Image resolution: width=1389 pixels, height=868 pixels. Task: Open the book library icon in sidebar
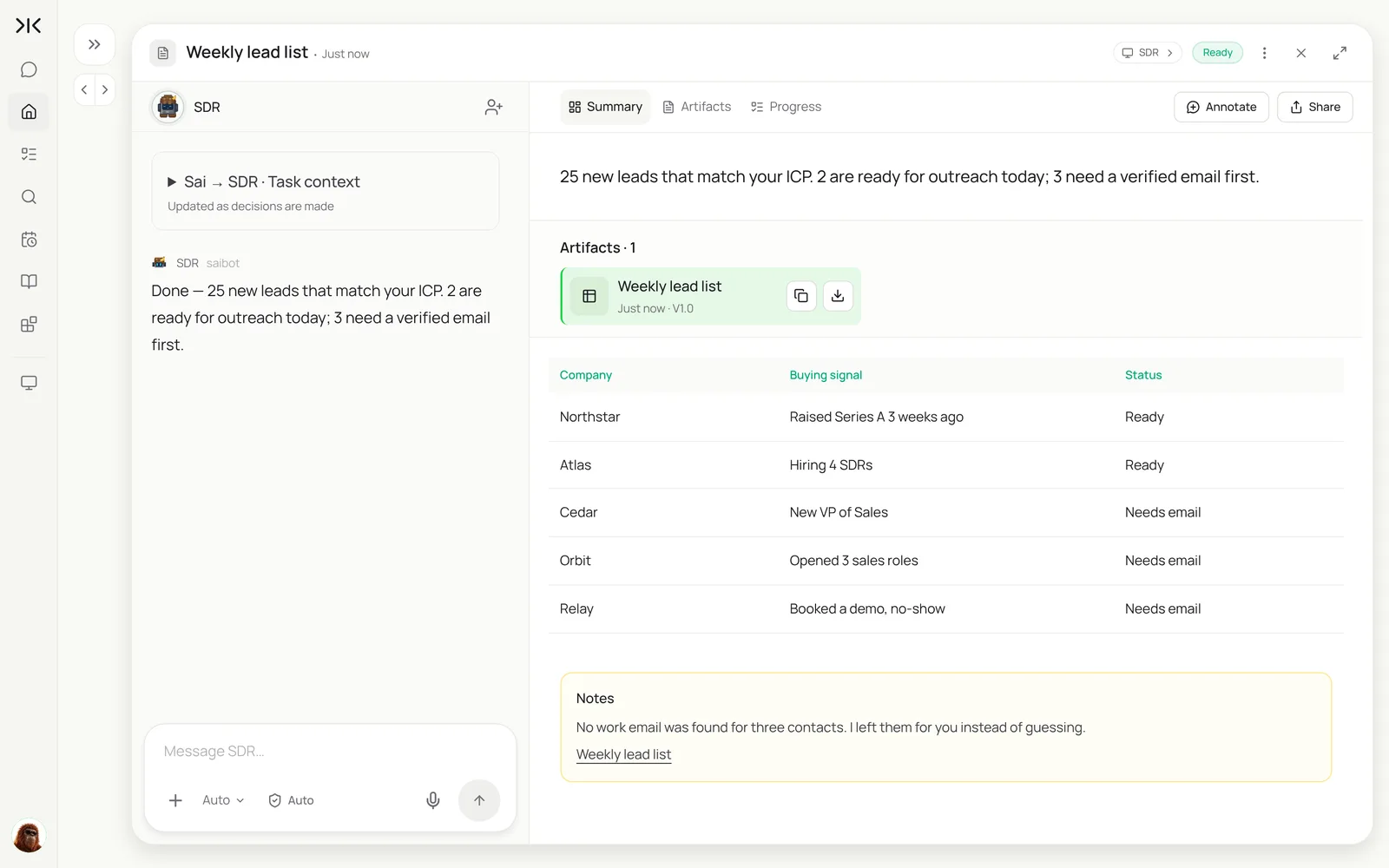tap(29, 281)
